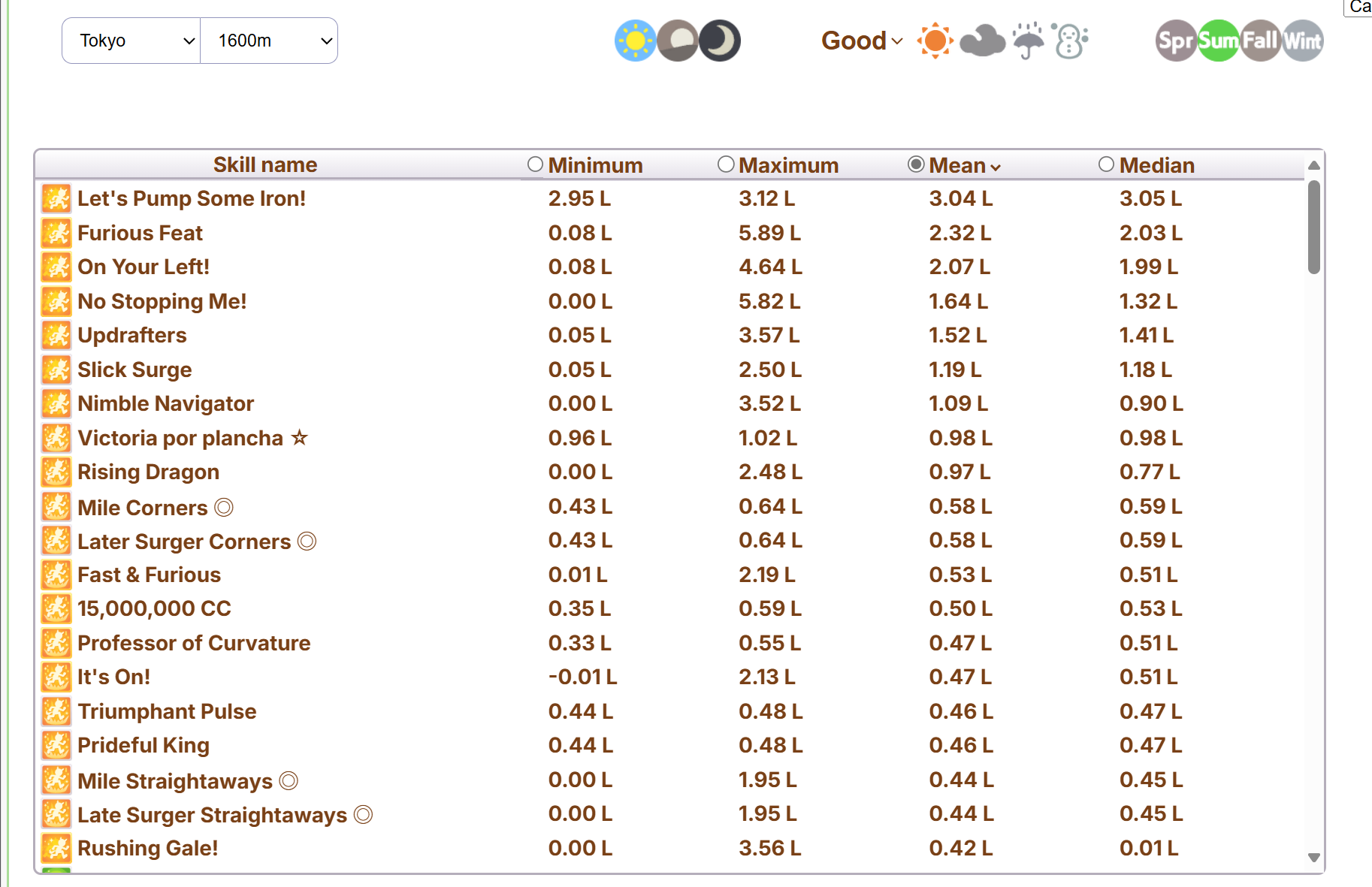Click the Rising Dragon skill icon
This screenshot has width=1372, height=887.
point(56,472)
